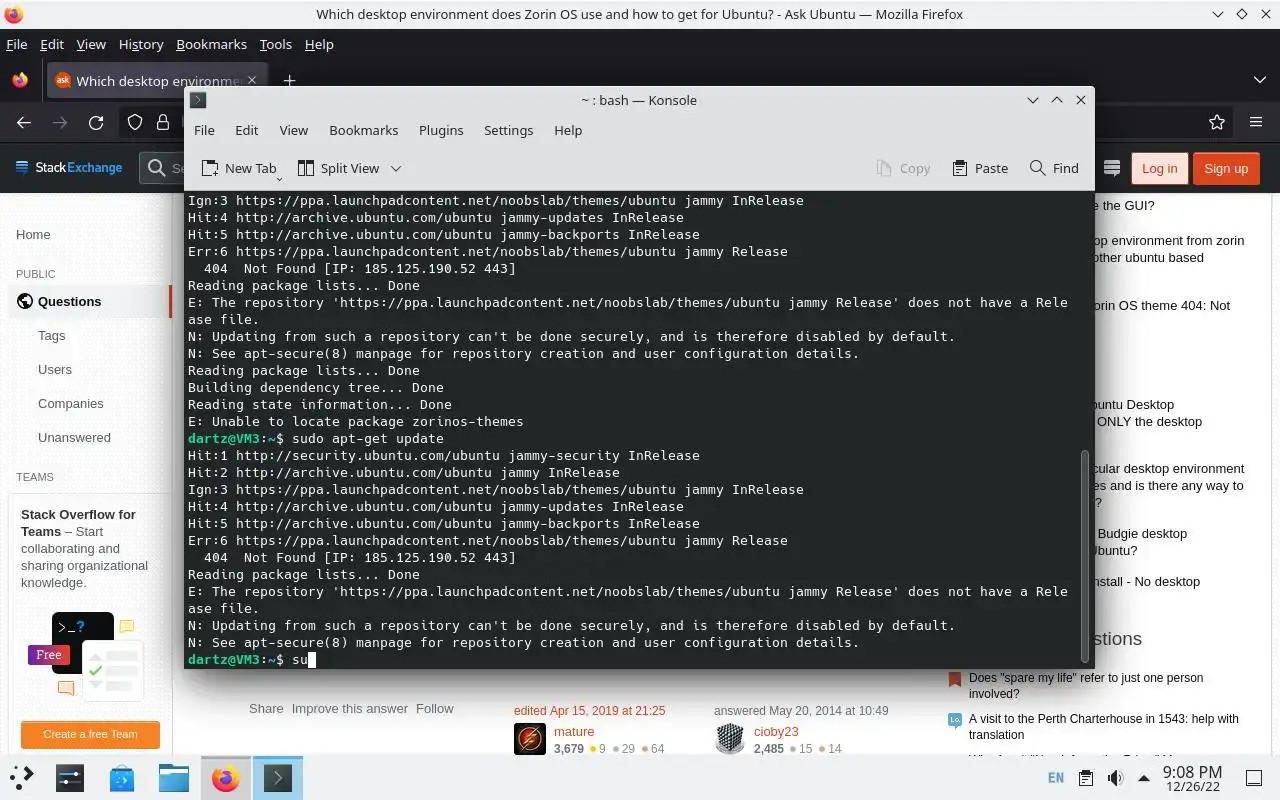Click Split View in Konsole toolbar
Viewport: 1280px width, 800px height.
[339, 168]
